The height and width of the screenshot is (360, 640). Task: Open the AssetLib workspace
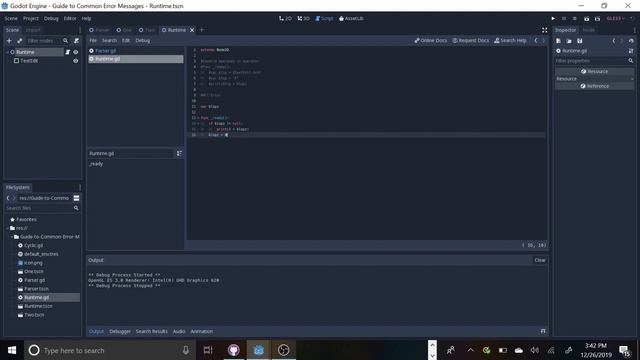(x=351, y=18)
